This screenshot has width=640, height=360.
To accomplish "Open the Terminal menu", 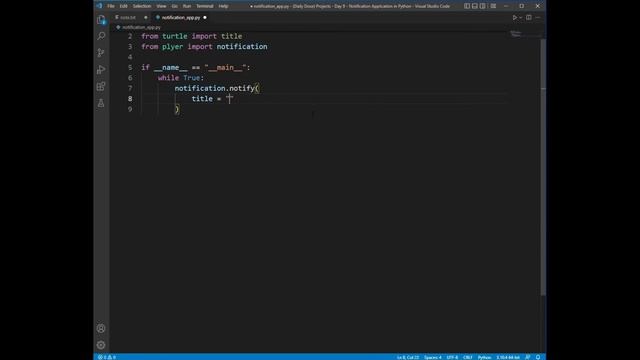I will coord(205,6).
